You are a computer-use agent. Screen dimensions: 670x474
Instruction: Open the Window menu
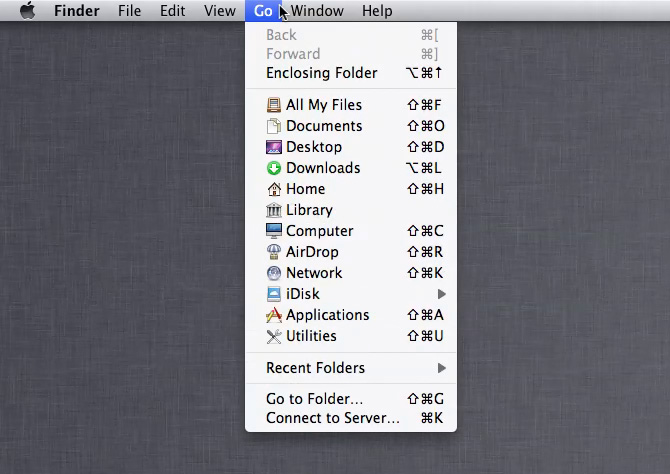[317, 11]
